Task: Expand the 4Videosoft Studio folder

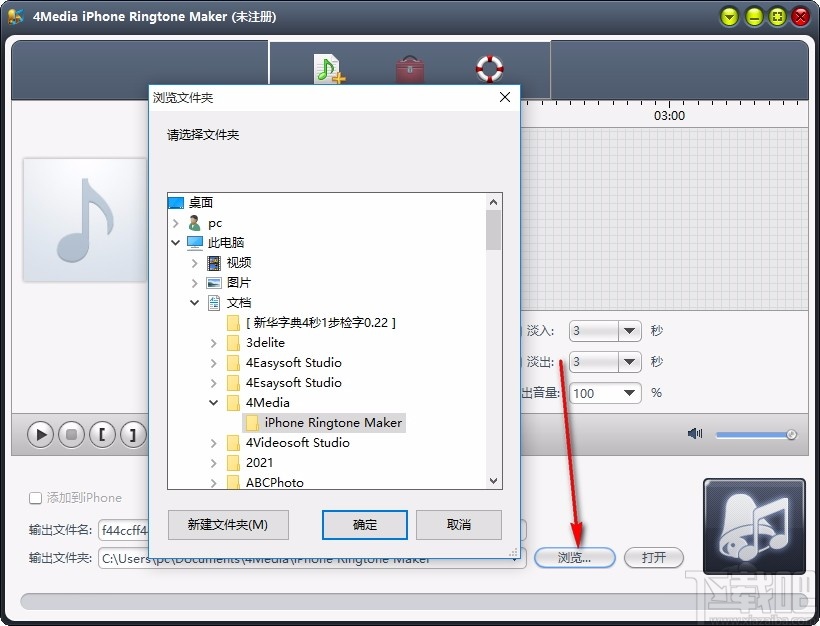Action: pyautogui.click(x=213, y=442)
